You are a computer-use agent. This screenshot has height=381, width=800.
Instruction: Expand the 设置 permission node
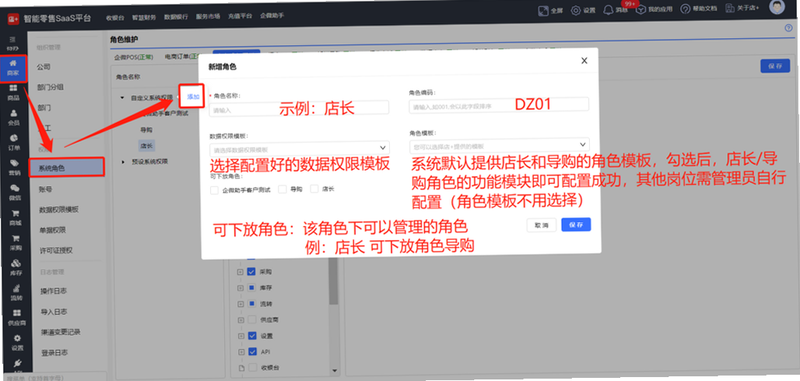(x=241, y=336)
